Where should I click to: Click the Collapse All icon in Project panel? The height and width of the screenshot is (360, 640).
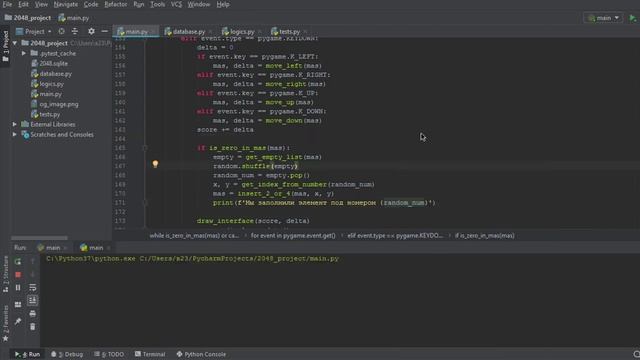click(x=75, y=31)
